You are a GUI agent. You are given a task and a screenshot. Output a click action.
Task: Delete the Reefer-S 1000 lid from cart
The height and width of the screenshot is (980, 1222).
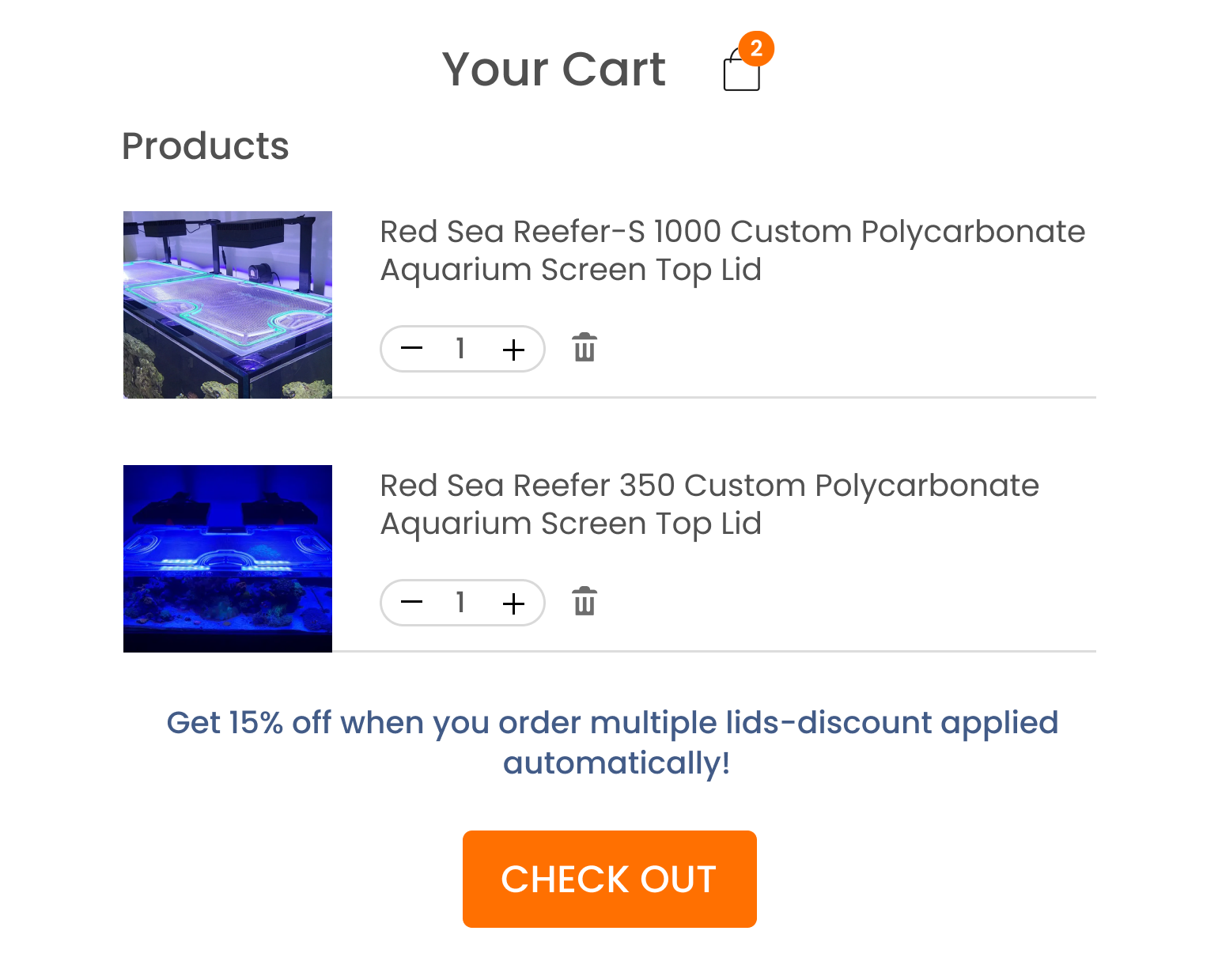coord(585,348)
